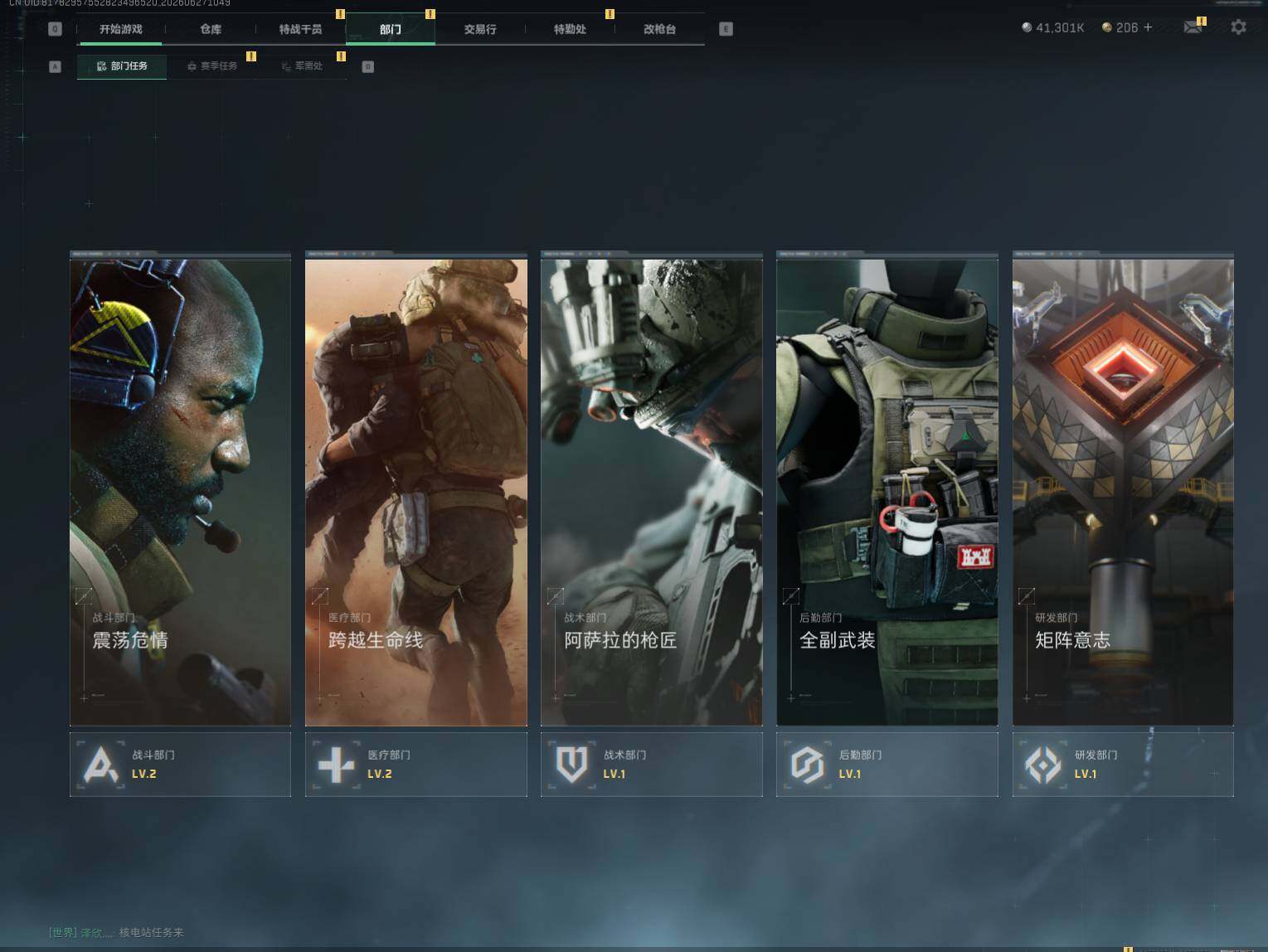Open the 震荡危情 mission card
The width and height of the screenshot is (1268, 952).
[x=180, y=491]
